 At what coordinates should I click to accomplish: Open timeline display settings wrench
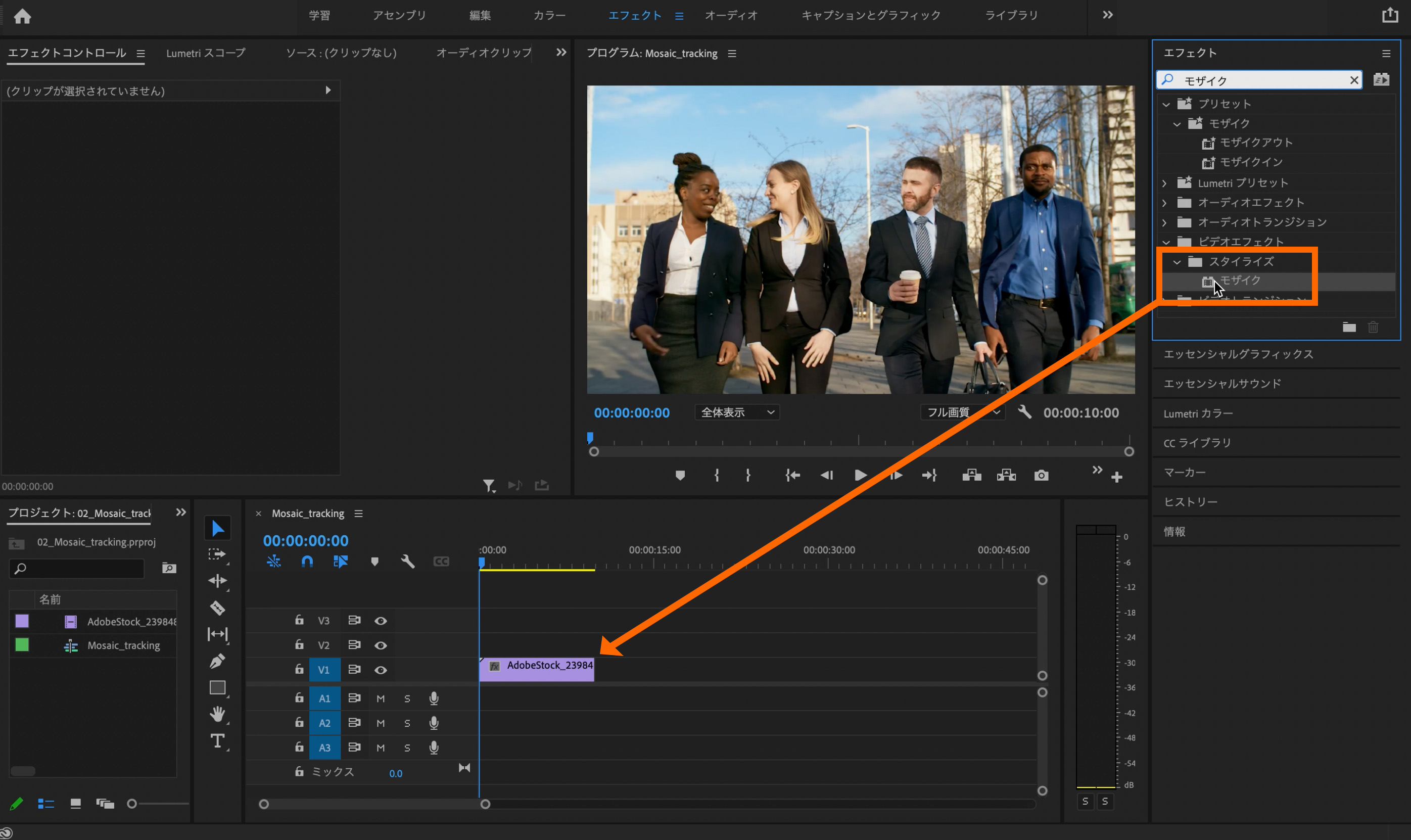[x=407, y=561]
